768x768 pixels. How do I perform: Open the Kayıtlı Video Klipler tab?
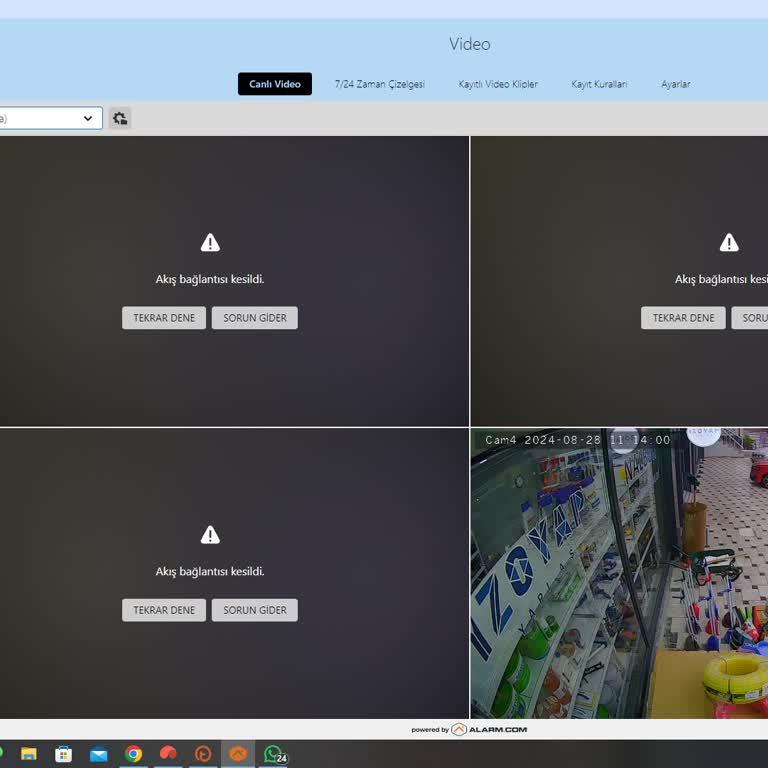pos(498,84)
